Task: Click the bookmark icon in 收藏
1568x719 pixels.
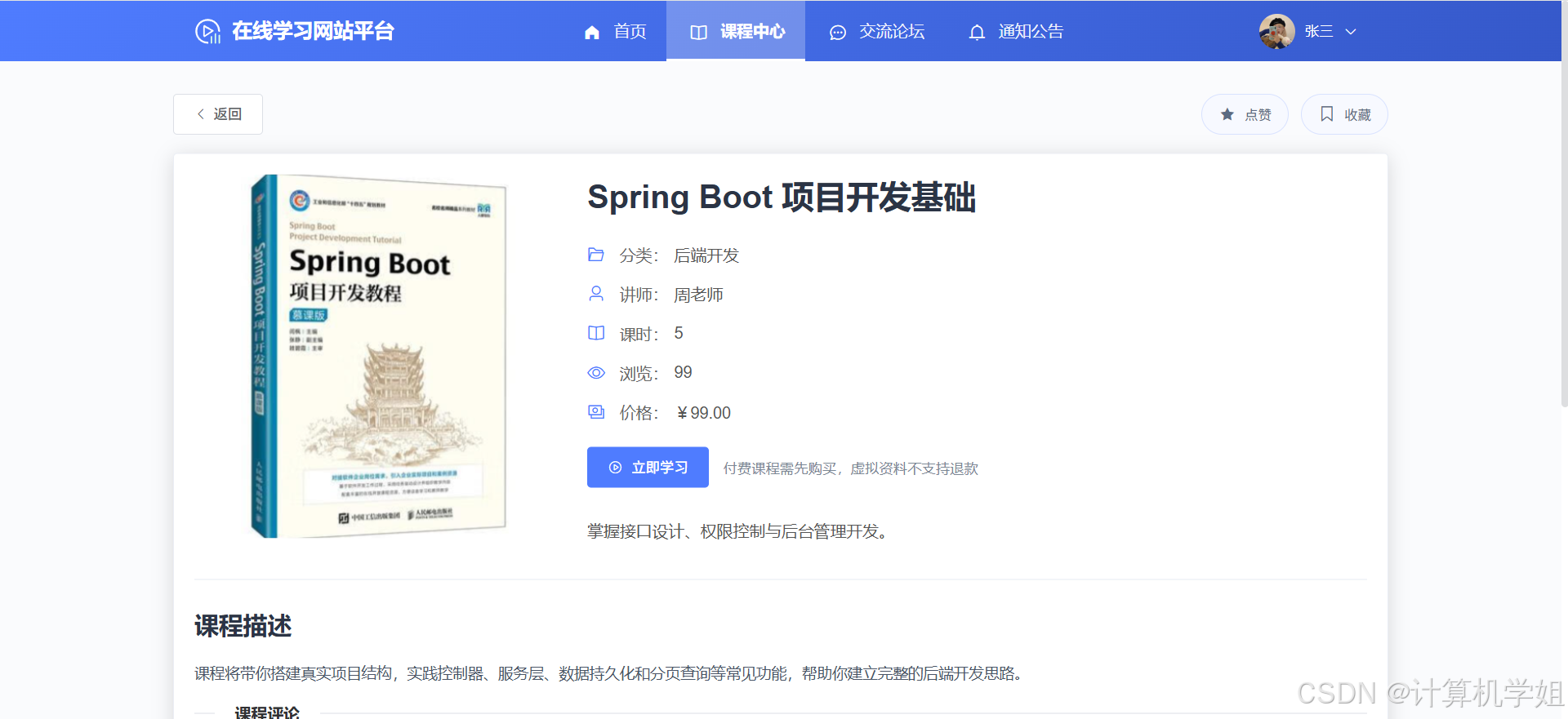Action: click(x=1327, y=114)
